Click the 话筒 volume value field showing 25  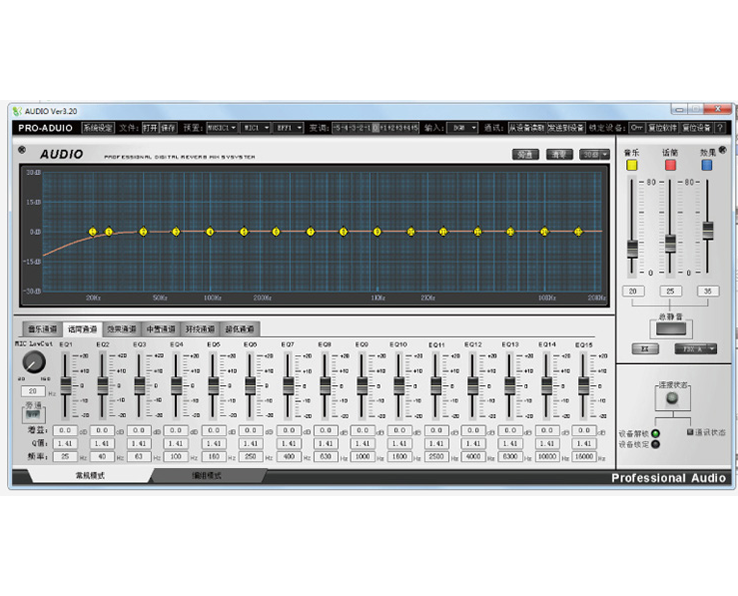pos(670,291)
